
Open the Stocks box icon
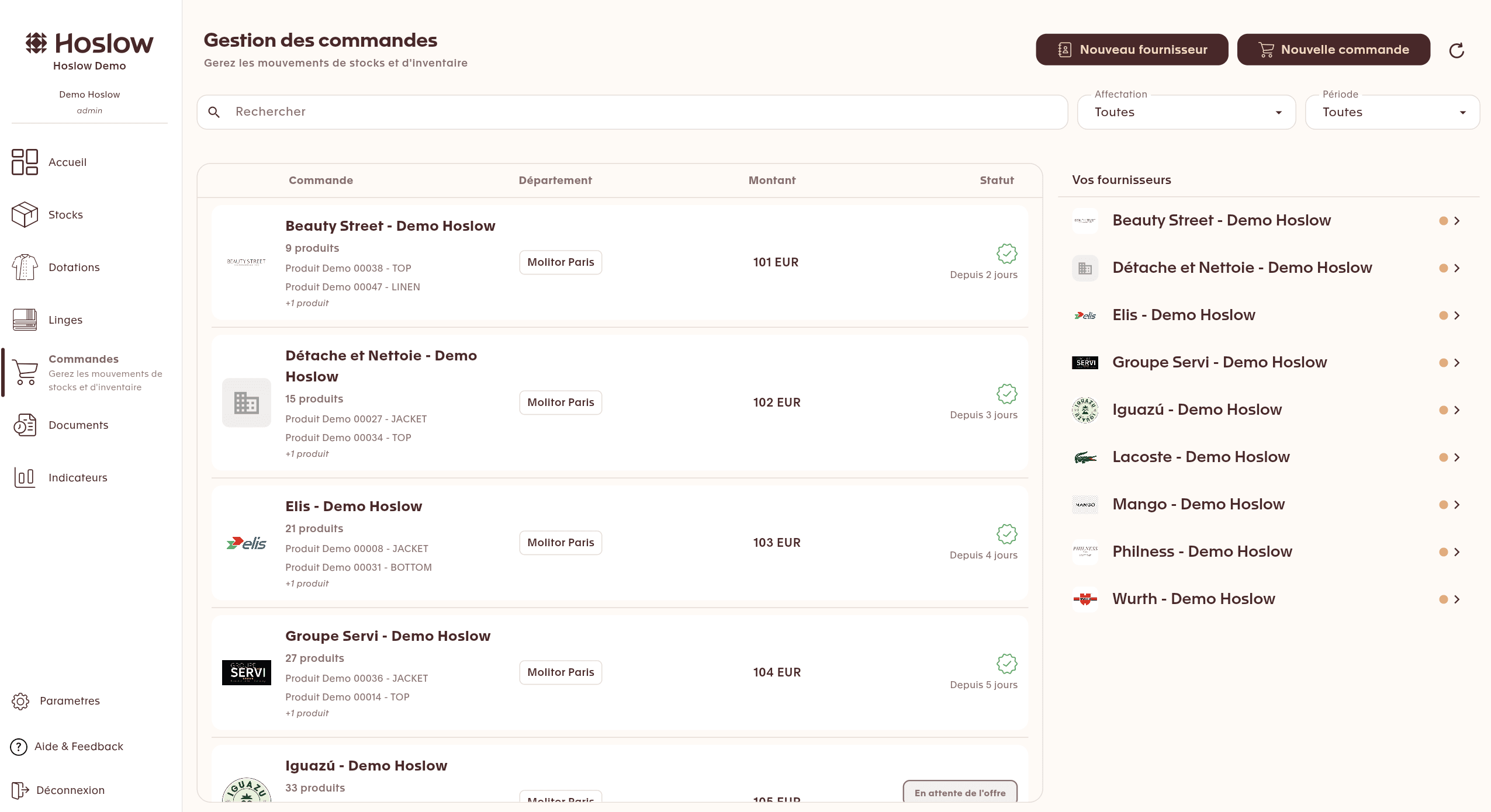coord(25,214)
